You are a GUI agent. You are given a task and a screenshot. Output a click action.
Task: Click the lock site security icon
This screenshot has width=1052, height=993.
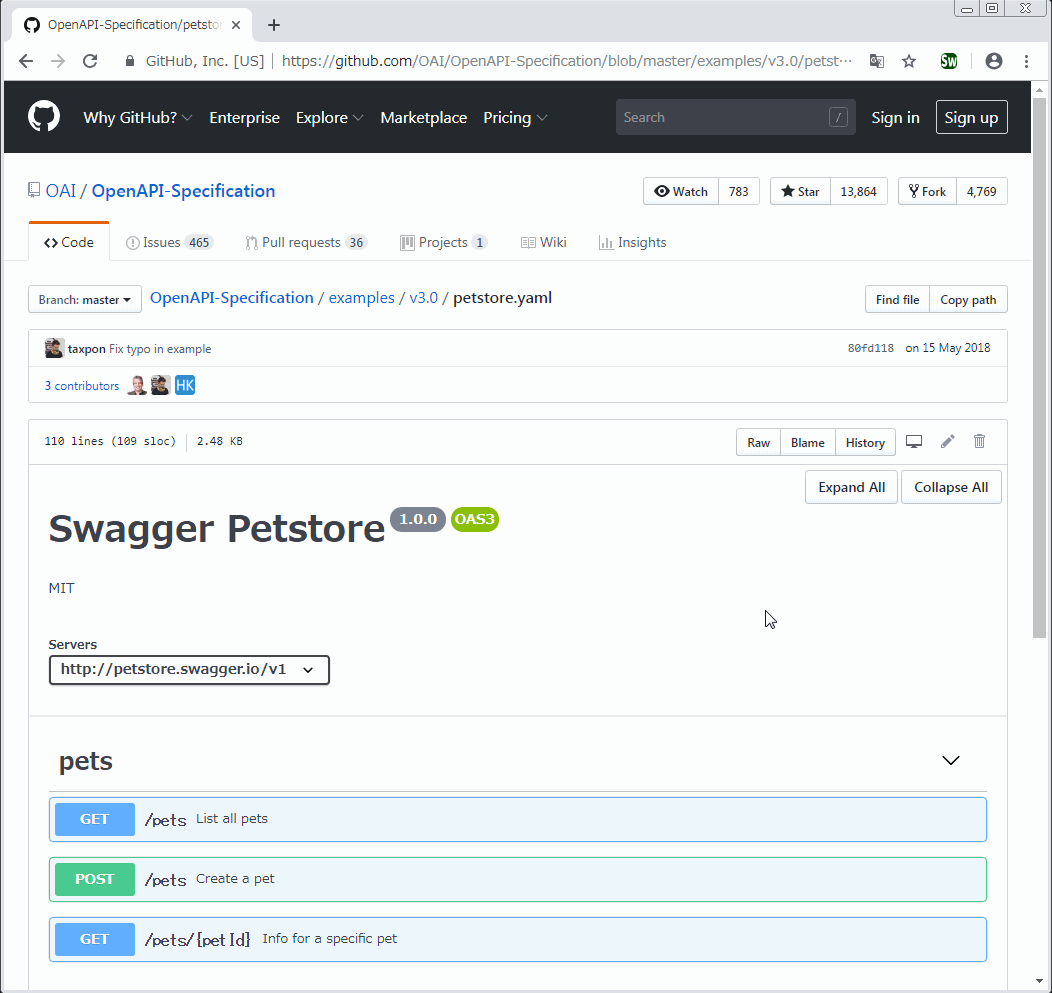(x=130, y=61)
